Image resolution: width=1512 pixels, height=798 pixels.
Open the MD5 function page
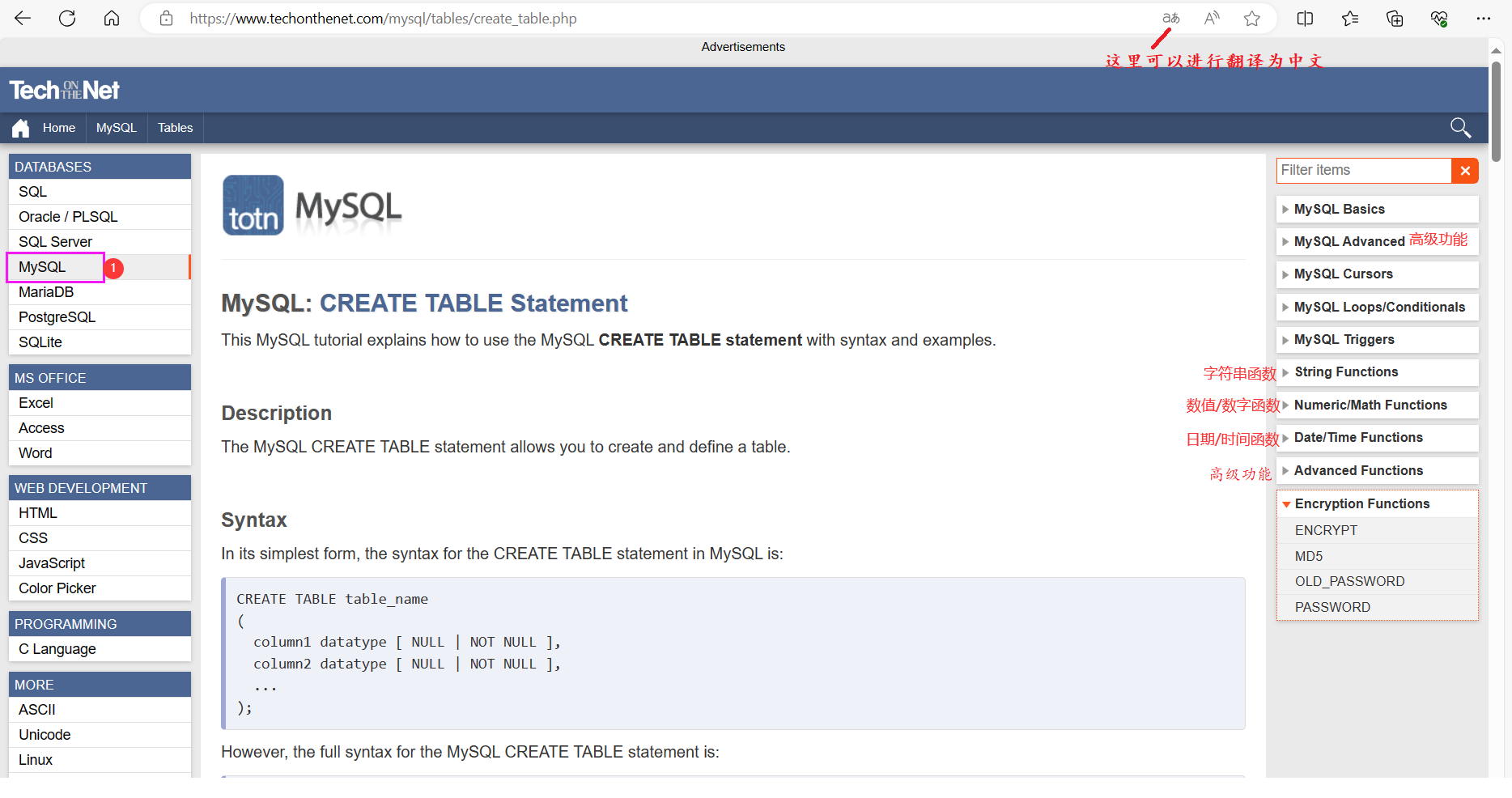point(1378,556)
